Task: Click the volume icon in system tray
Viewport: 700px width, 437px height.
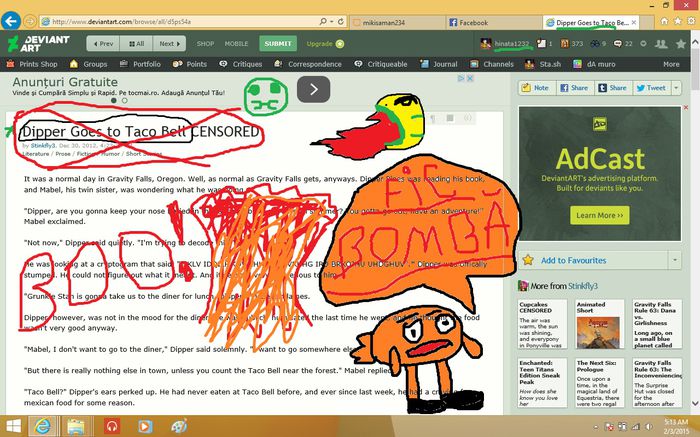Action: [x=648, y=427]
